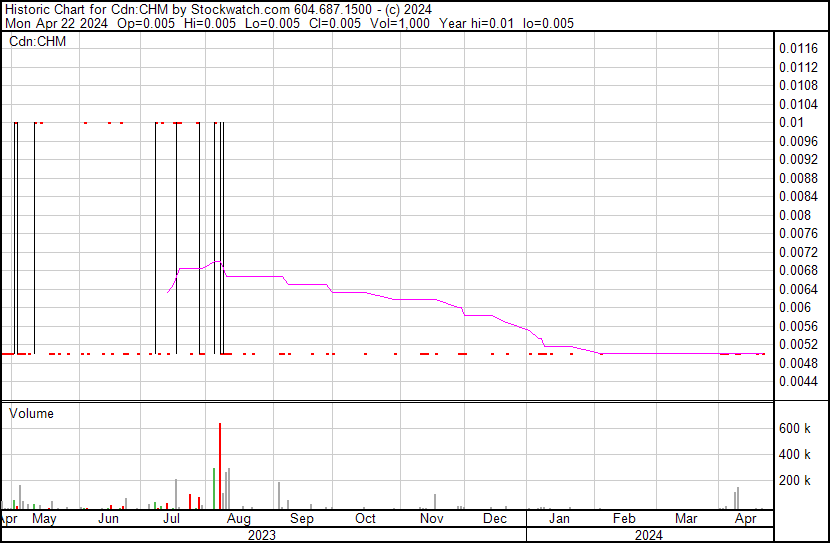Click the Sep month label
Image resolution: width=830 pixels, height=543 pixels.
pos(302,519)
